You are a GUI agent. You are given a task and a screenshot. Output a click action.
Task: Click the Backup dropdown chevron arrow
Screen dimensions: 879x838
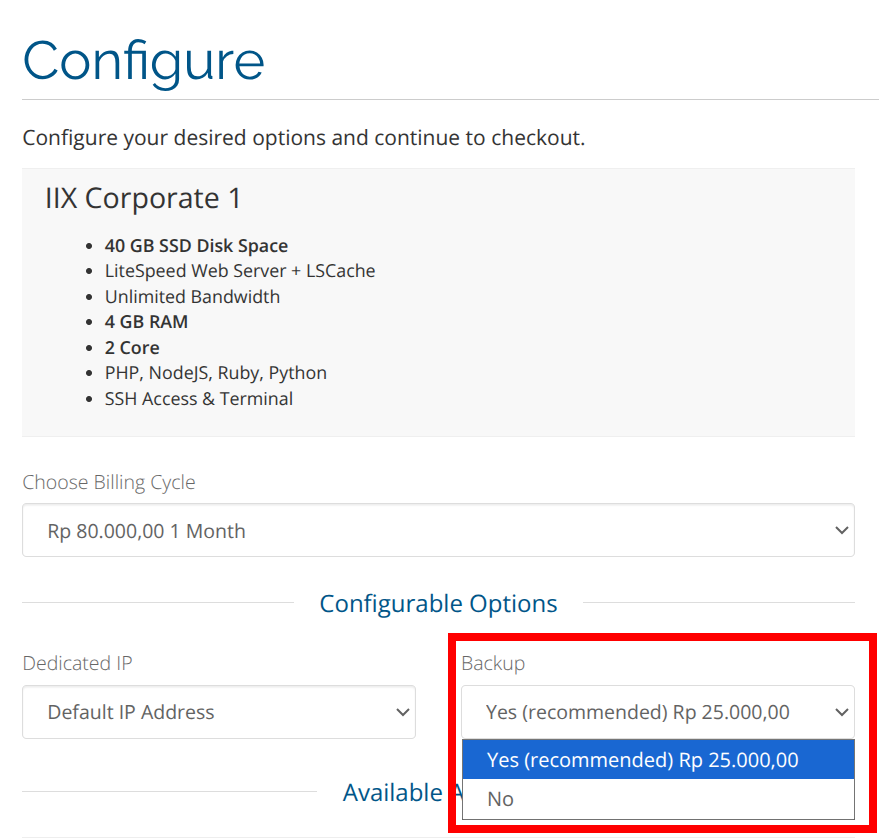841,713
